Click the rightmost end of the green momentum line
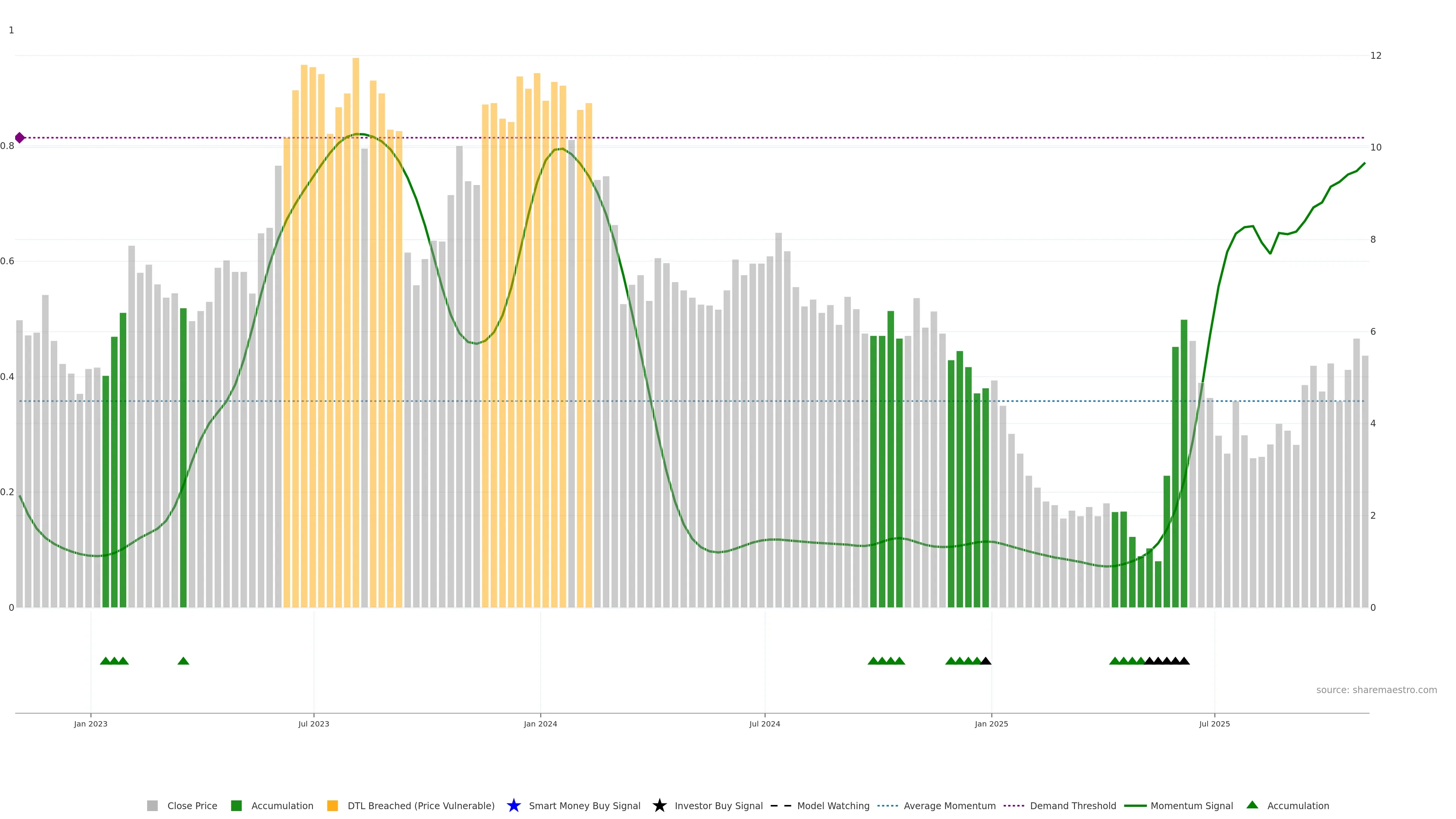Screen dimensions: 1456x819 [1365, 163]
